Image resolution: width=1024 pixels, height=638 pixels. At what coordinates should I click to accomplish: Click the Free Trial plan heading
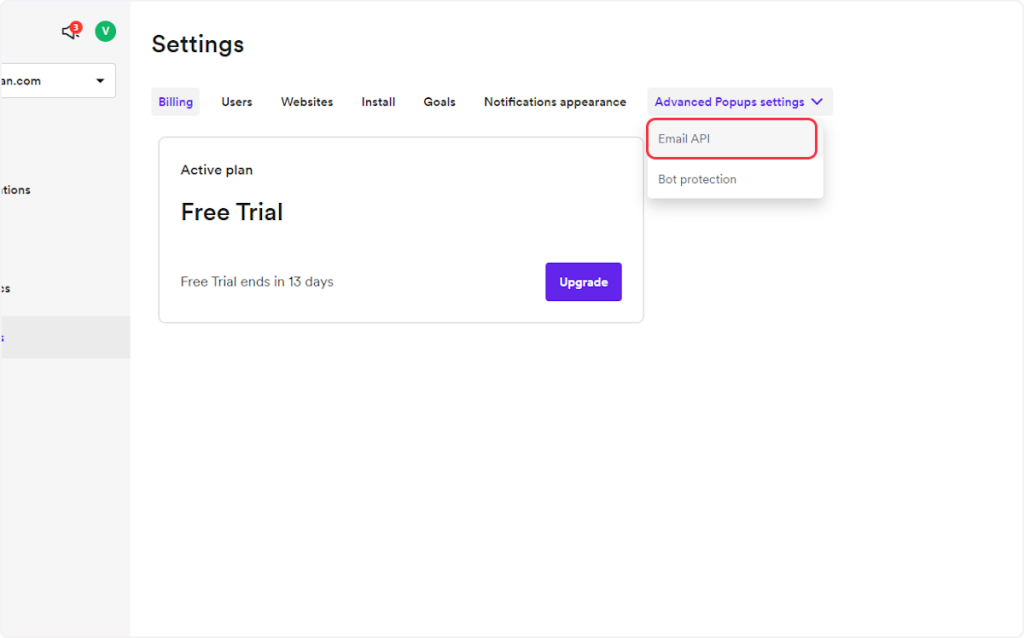[x=232, y=212]
